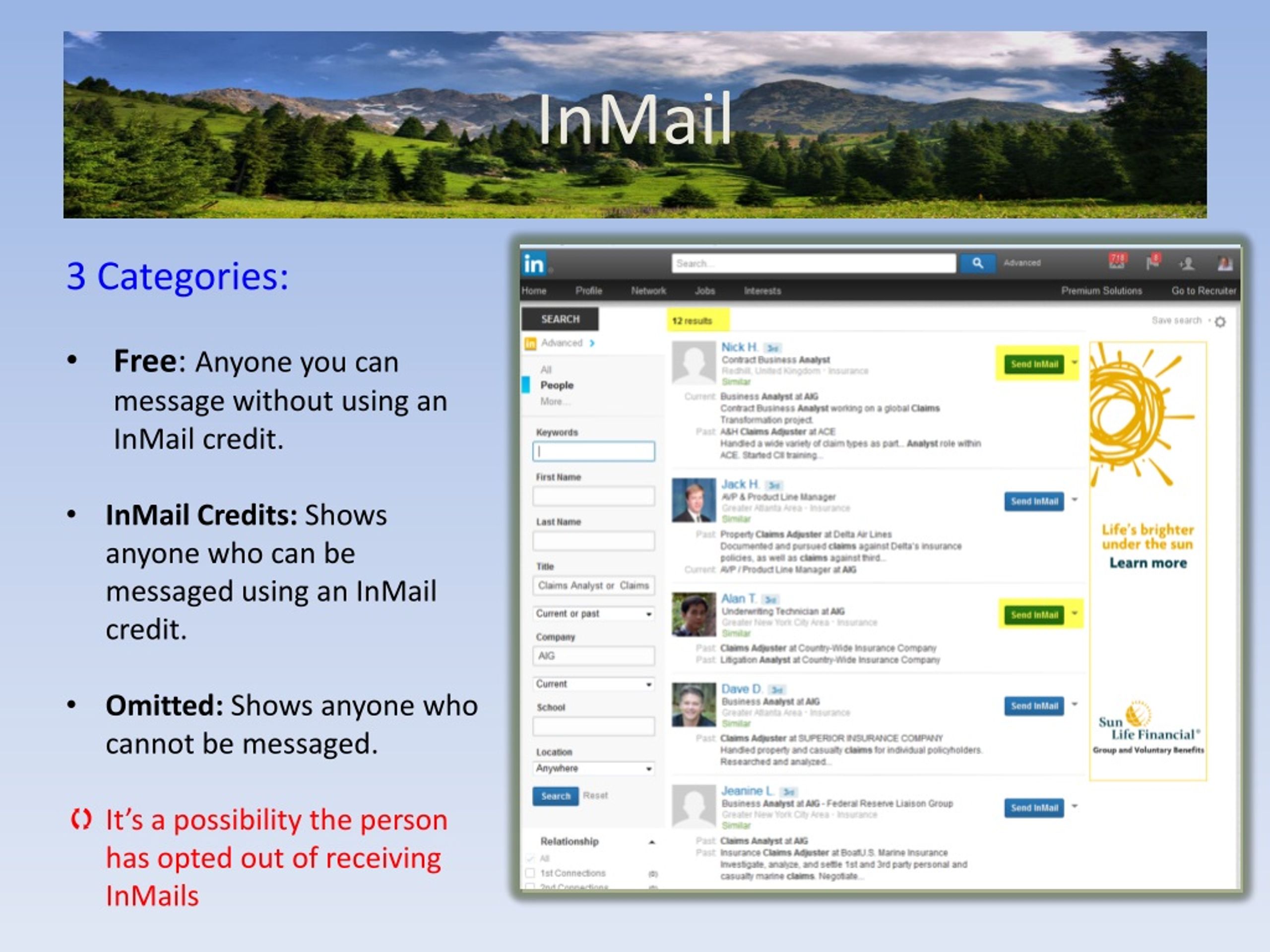Click the Keywords input field

point(593,452)
